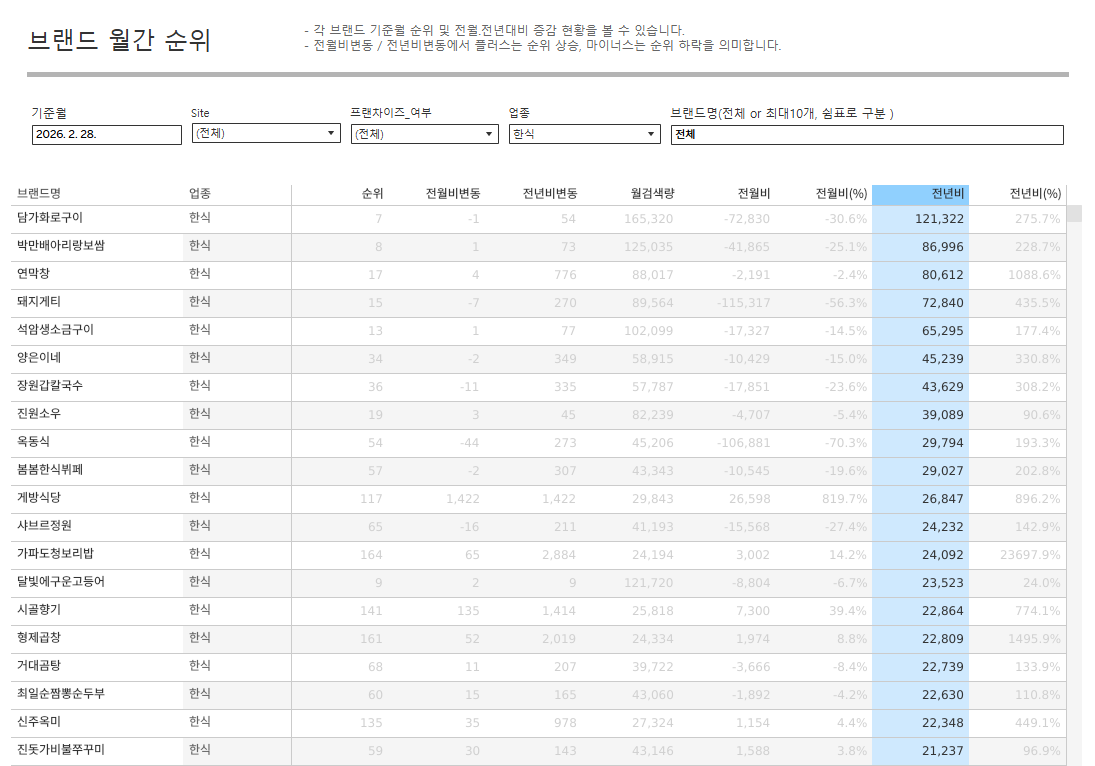Image resolution: width=1095 pixels, height=766 pixels.
Task: Select the 전년비변동 column header
Action: click(x=549, y=194)
